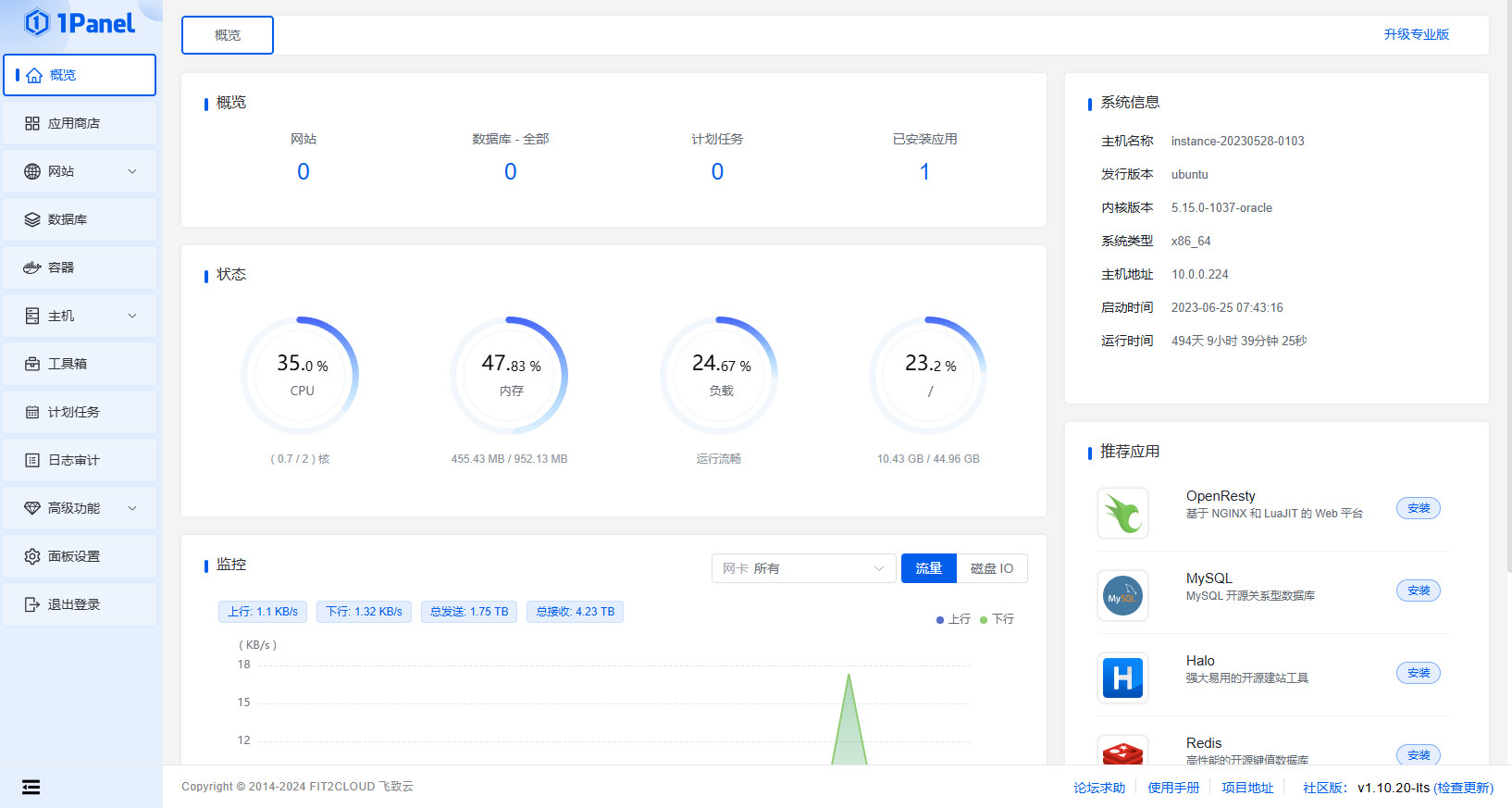Screen dimensions: 1512x808
Task: Open 日志审计 menu item
Action: click(80, 460)
